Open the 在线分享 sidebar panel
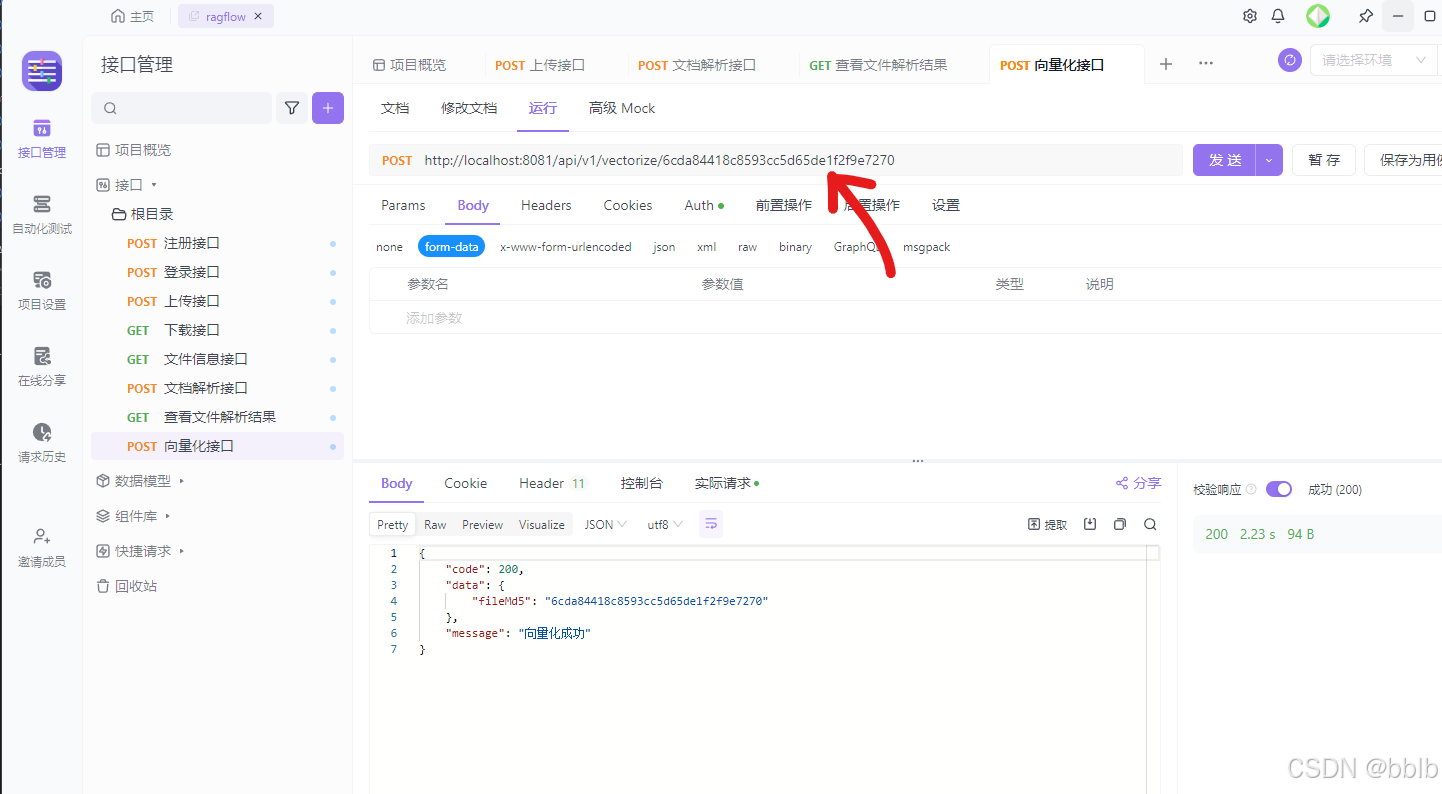Image resolution: width=1442 pixels, height=794 pixels. coord(41,365)
